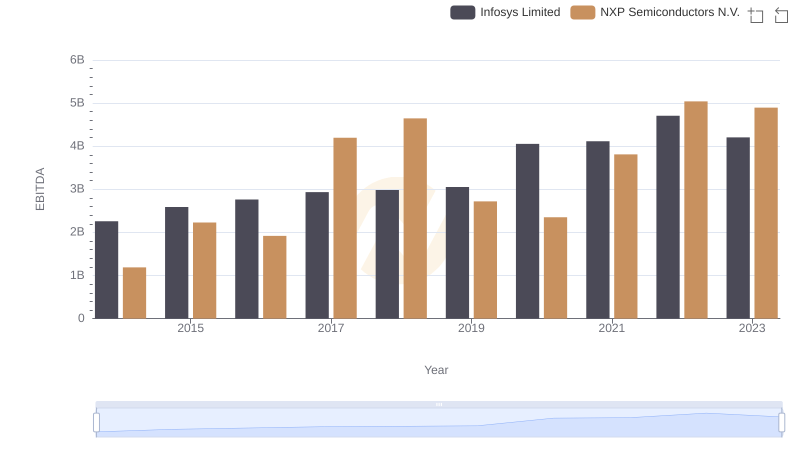Click the Infosys Limited legend label
The height and width of the screenshot is (461, 800).
click(x=520, y=12)
